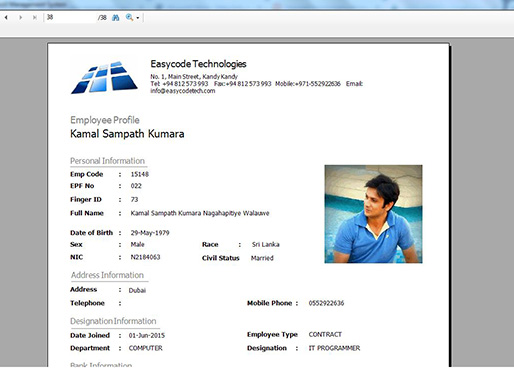Image resolution: width=514 pixels, height=368 pixels.
Task: Click the Personal Information section header
Action: pos(107,161)
